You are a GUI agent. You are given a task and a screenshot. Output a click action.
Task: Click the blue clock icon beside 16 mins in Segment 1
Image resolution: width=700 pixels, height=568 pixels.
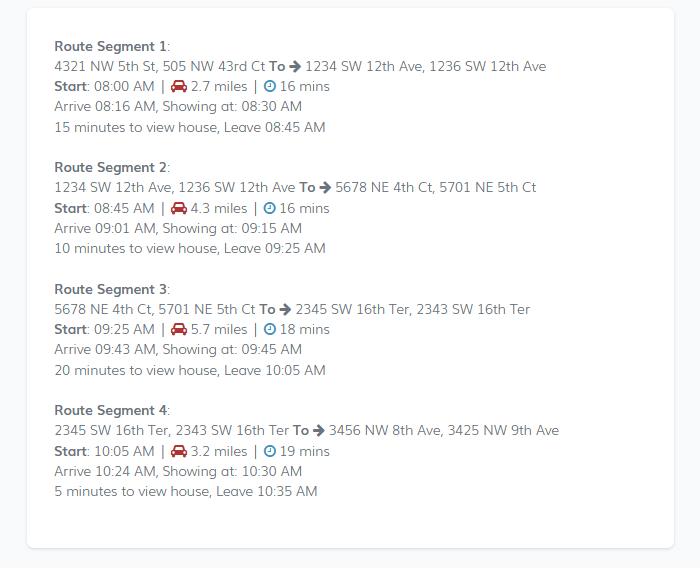point(270,86)
